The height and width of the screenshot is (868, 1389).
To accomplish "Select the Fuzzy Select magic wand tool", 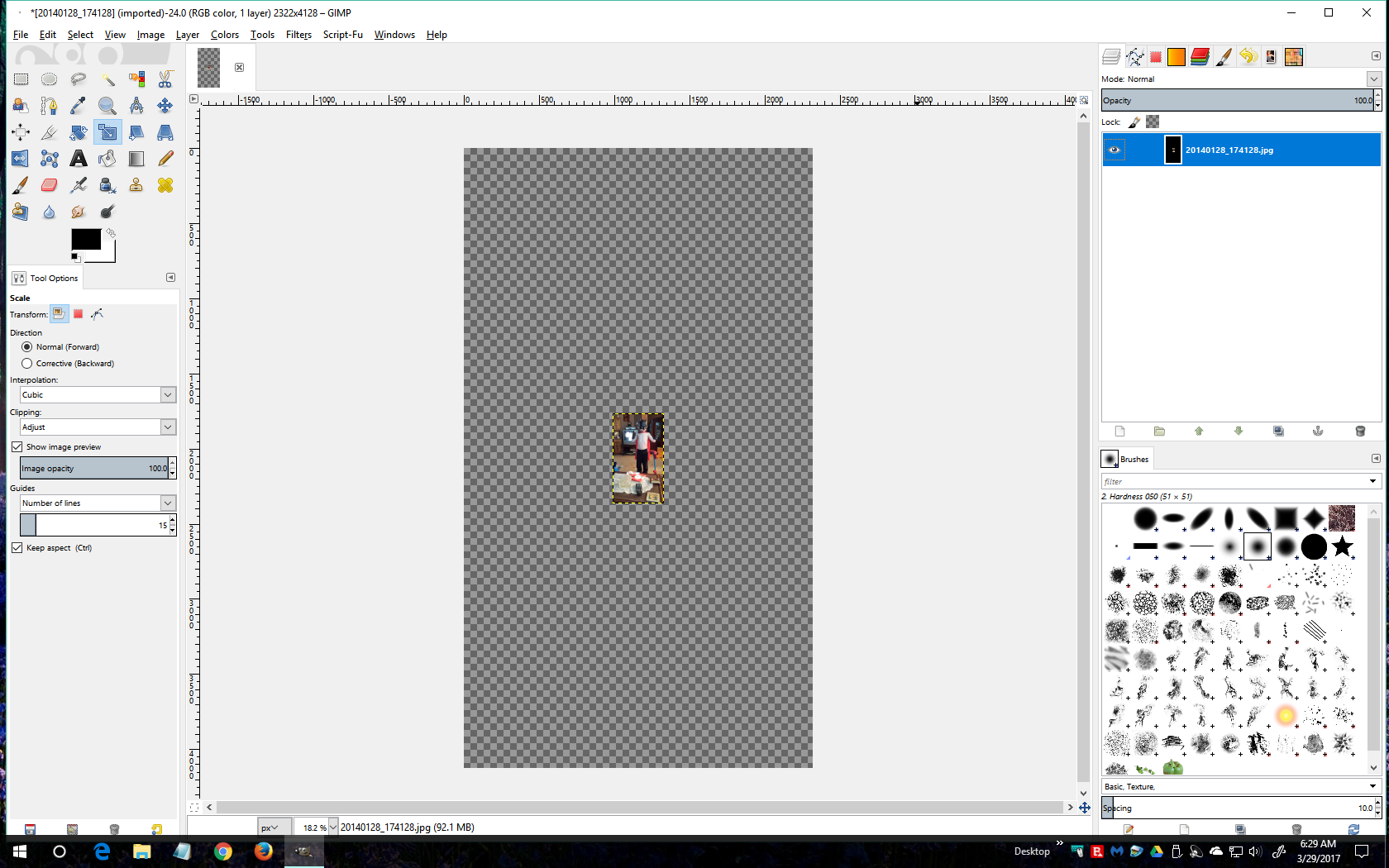I will 107,79.
